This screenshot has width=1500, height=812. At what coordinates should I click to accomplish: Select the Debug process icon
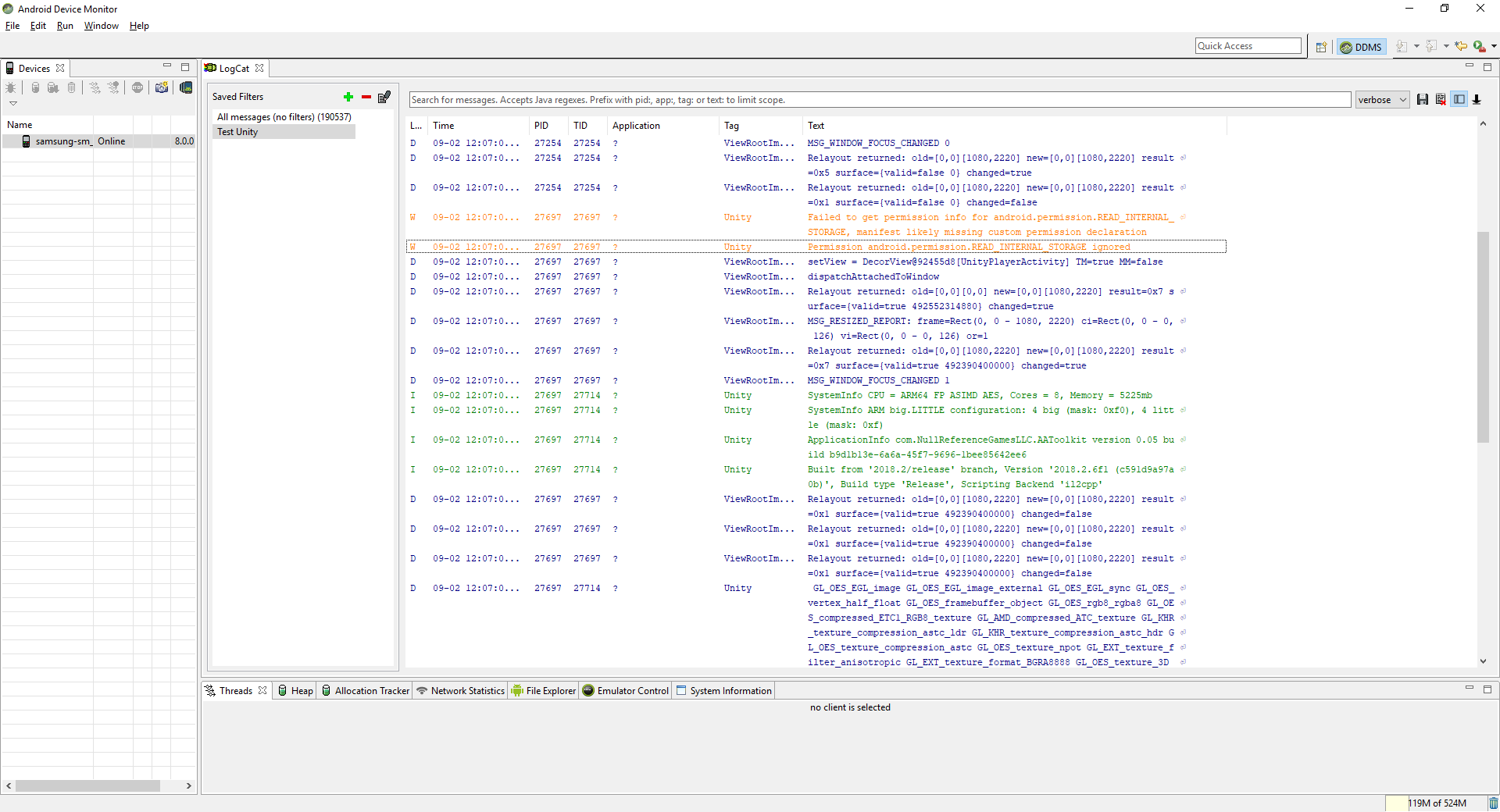(11, 88)
